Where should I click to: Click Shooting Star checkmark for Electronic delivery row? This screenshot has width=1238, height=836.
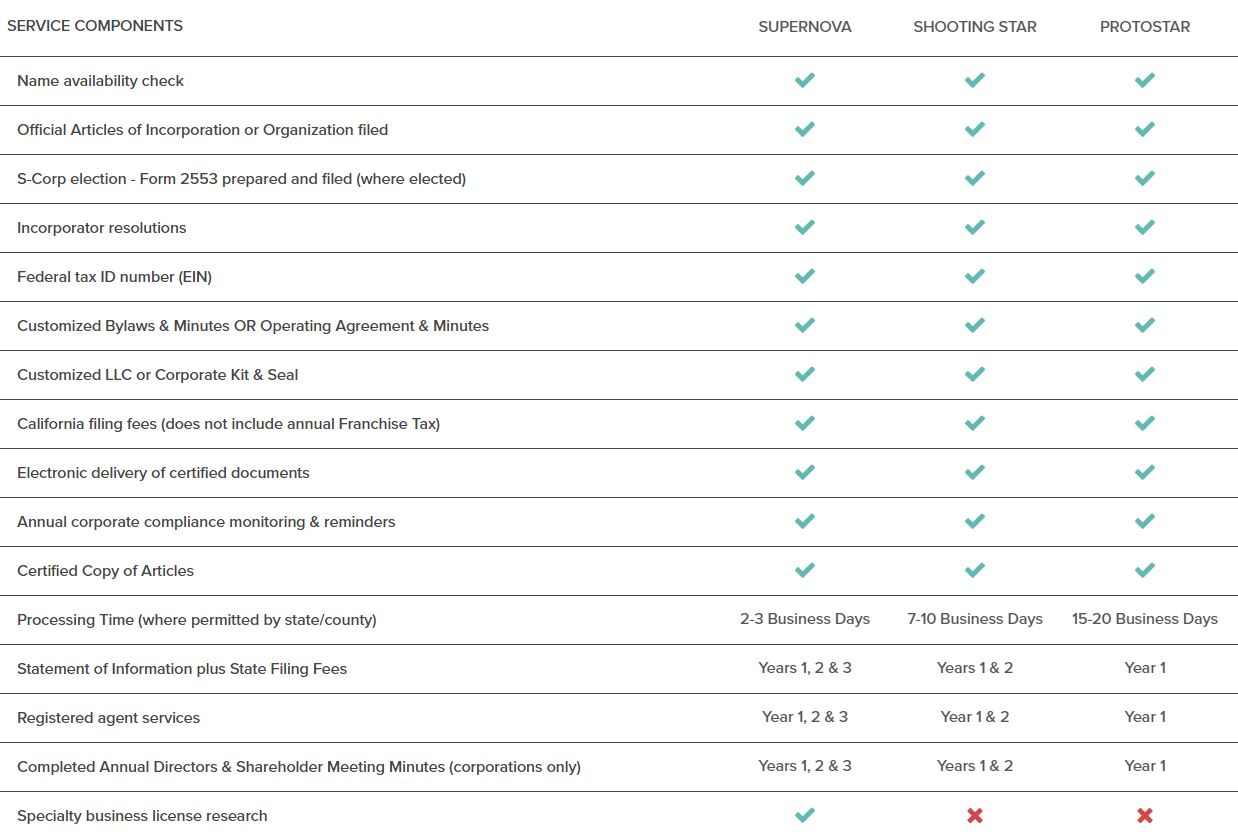pos(975,472)
